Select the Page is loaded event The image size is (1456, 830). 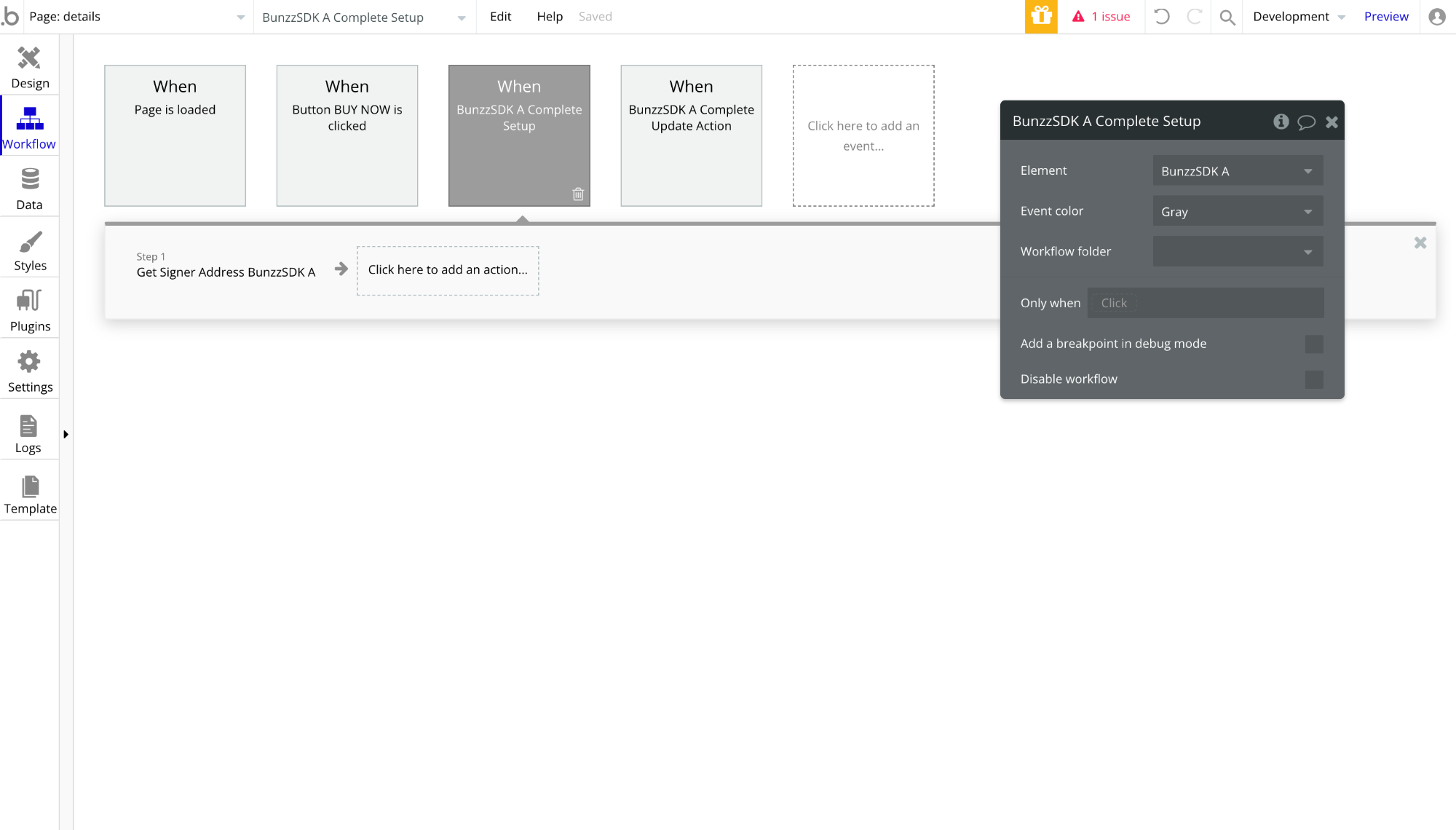[x=175, y=135]
